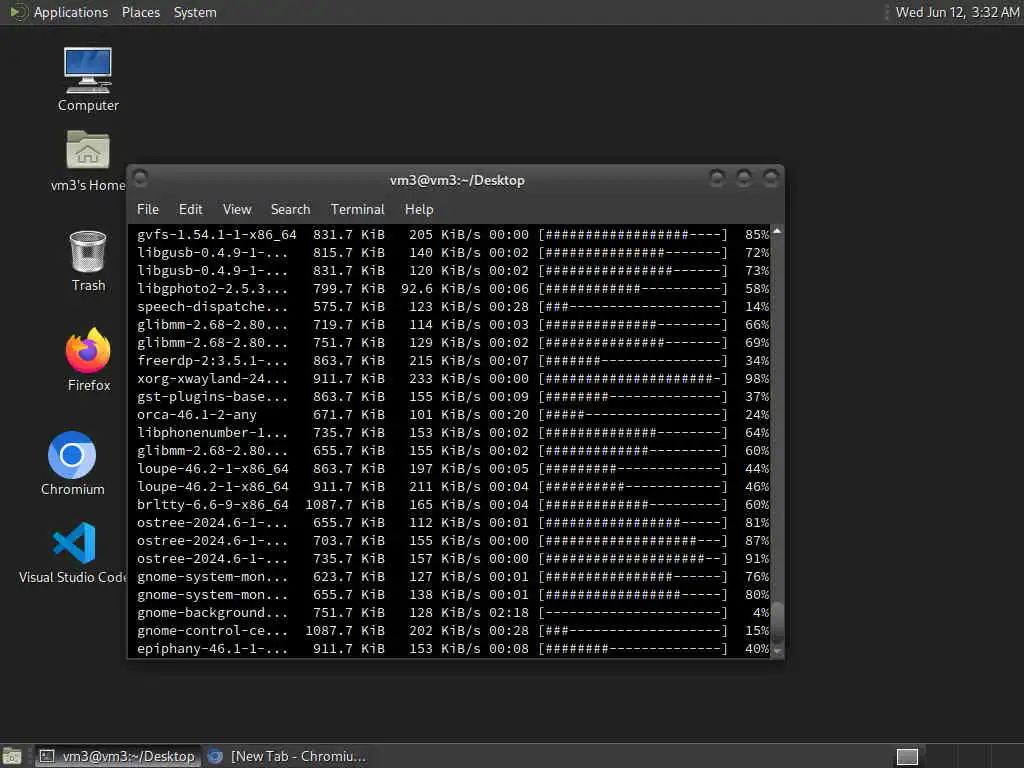The image size is (1024, 768).
Task: Click the 215 KiB/s speed on freerdp row
Action: pos(444,360)
